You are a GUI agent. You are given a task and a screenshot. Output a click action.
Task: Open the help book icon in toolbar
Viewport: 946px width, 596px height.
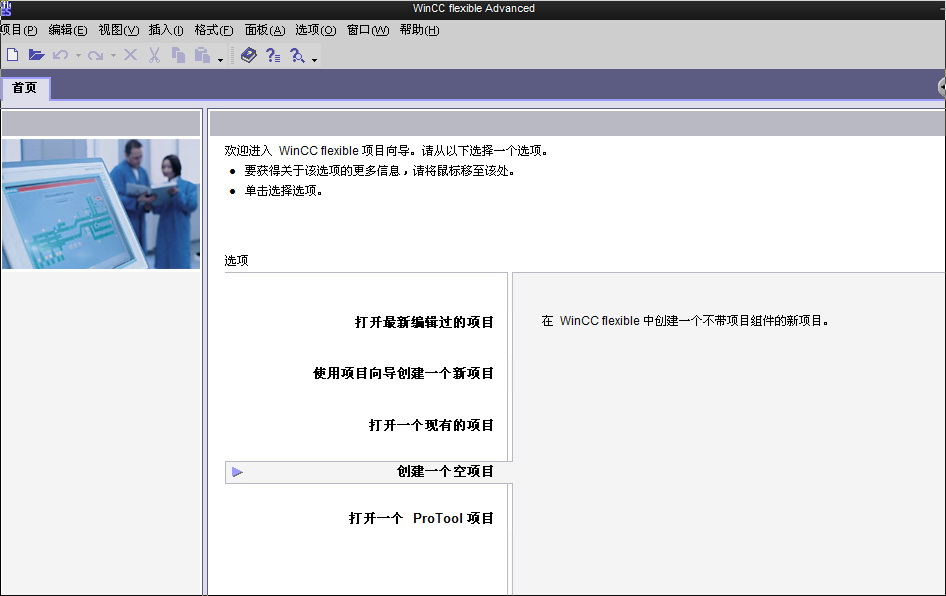coord(249,56)
